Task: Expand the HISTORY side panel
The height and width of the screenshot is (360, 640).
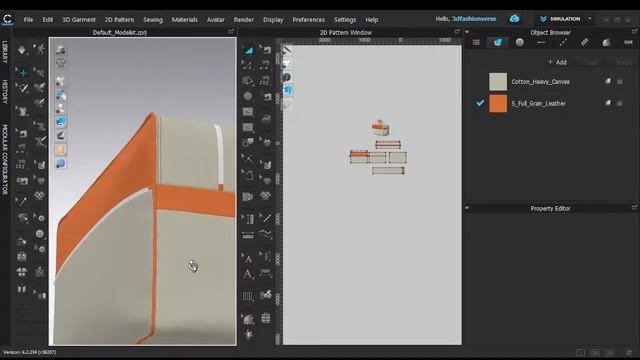Action: click(5, 92)
